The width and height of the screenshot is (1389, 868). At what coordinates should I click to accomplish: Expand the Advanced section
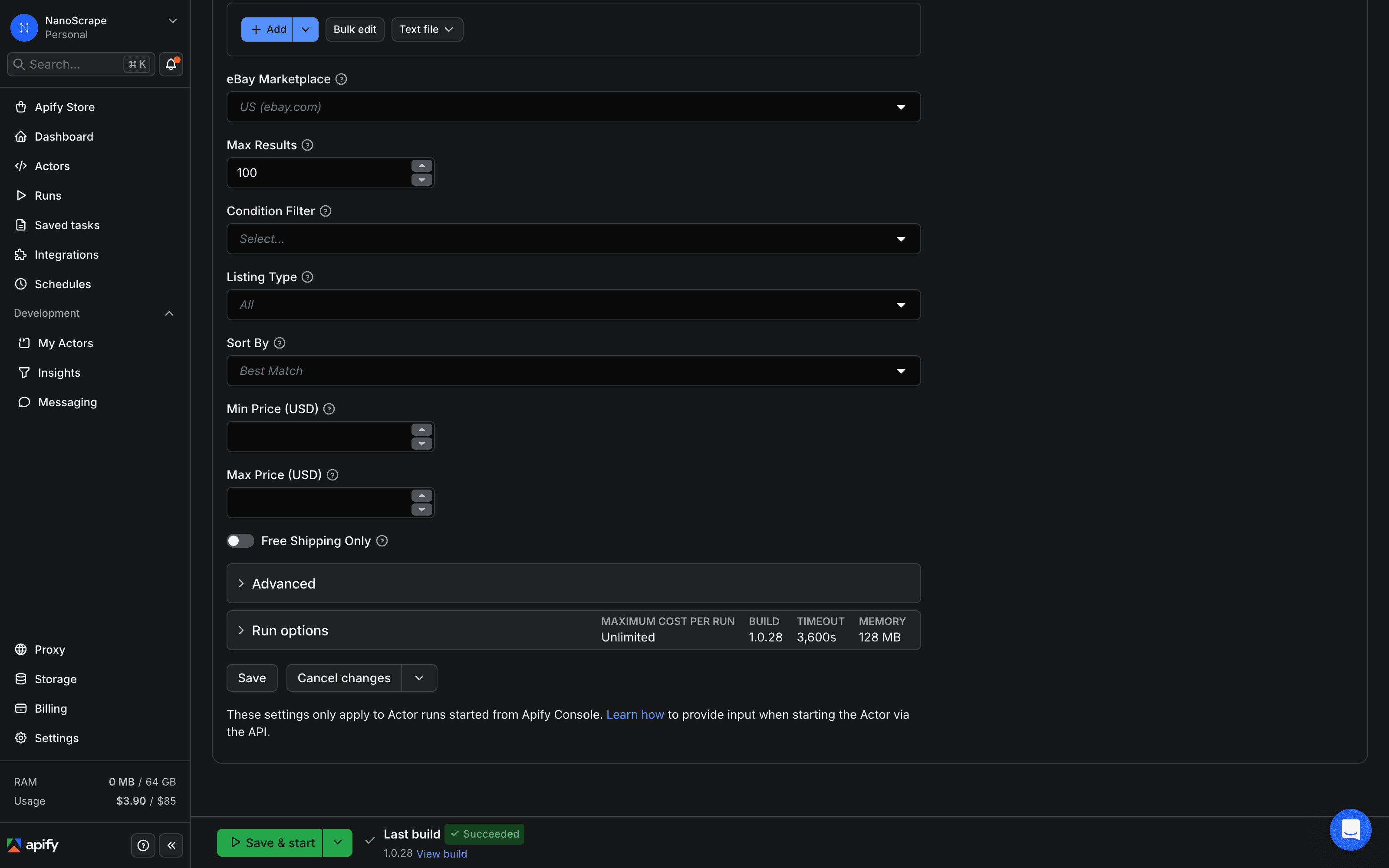coord(573,583)
